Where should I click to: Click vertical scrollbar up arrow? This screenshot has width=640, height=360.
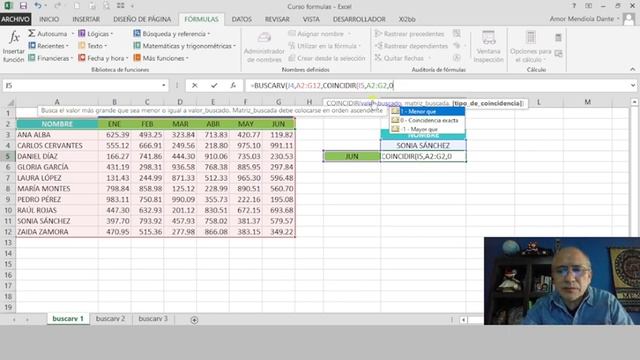pos(634,102)
